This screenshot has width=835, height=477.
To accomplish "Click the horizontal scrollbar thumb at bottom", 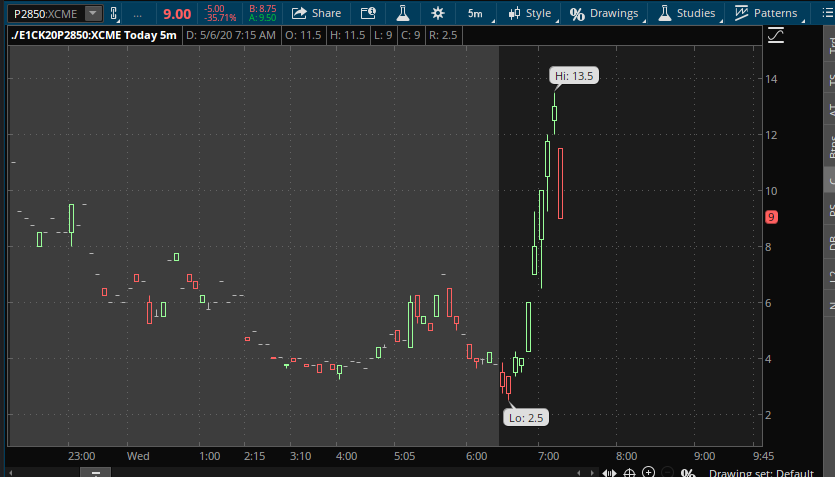I will click(x=95, y=472).
